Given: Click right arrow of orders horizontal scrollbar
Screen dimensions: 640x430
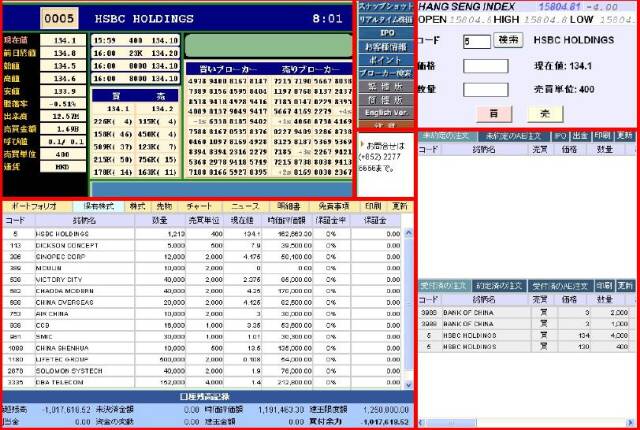Looking at the screenshot, I should 631,422.
